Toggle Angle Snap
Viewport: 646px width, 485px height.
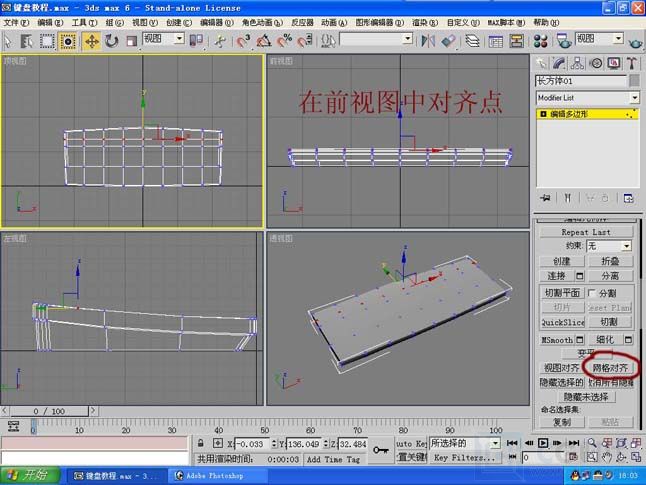tap(264, 41)
